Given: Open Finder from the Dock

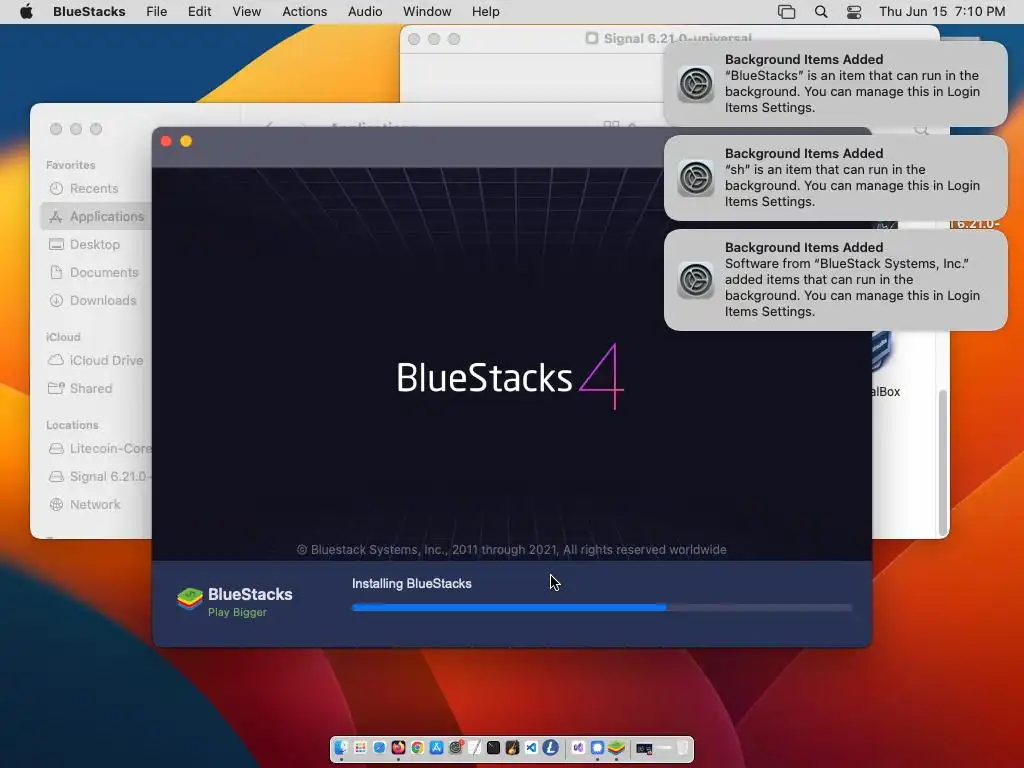Looking at the screenshot, I should click(341, 748).
